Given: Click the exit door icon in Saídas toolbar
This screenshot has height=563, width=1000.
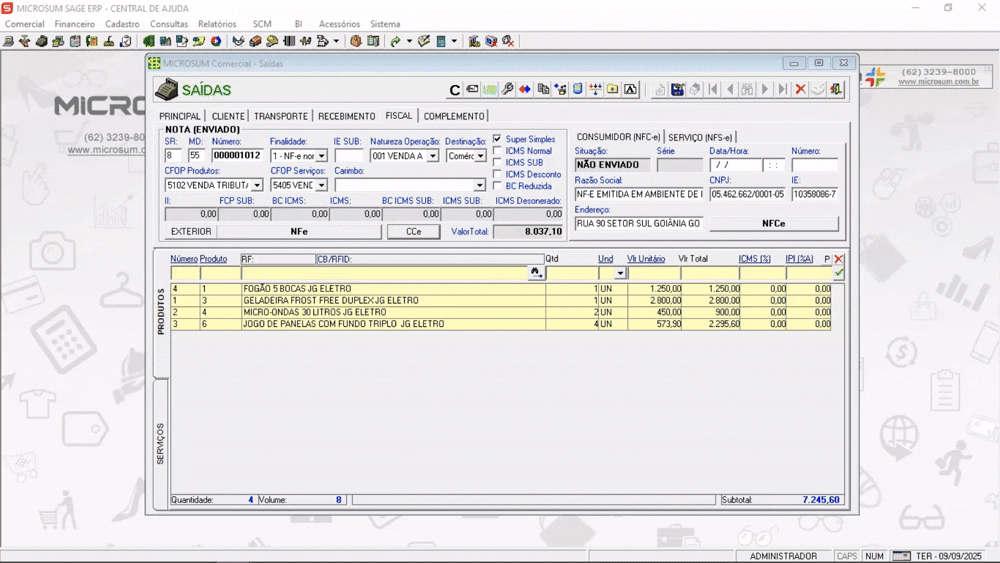Looking at the screenshot, I should (836, 90).
